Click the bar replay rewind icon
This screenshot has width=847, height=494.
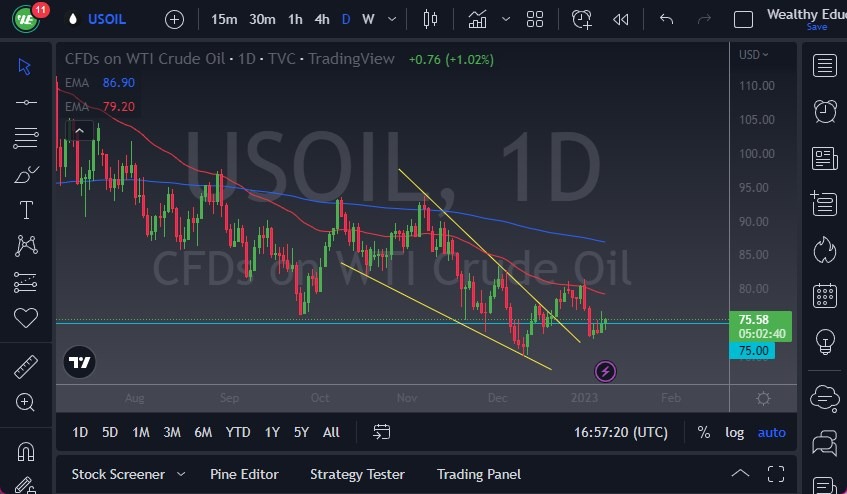click(x=621, y=19)
